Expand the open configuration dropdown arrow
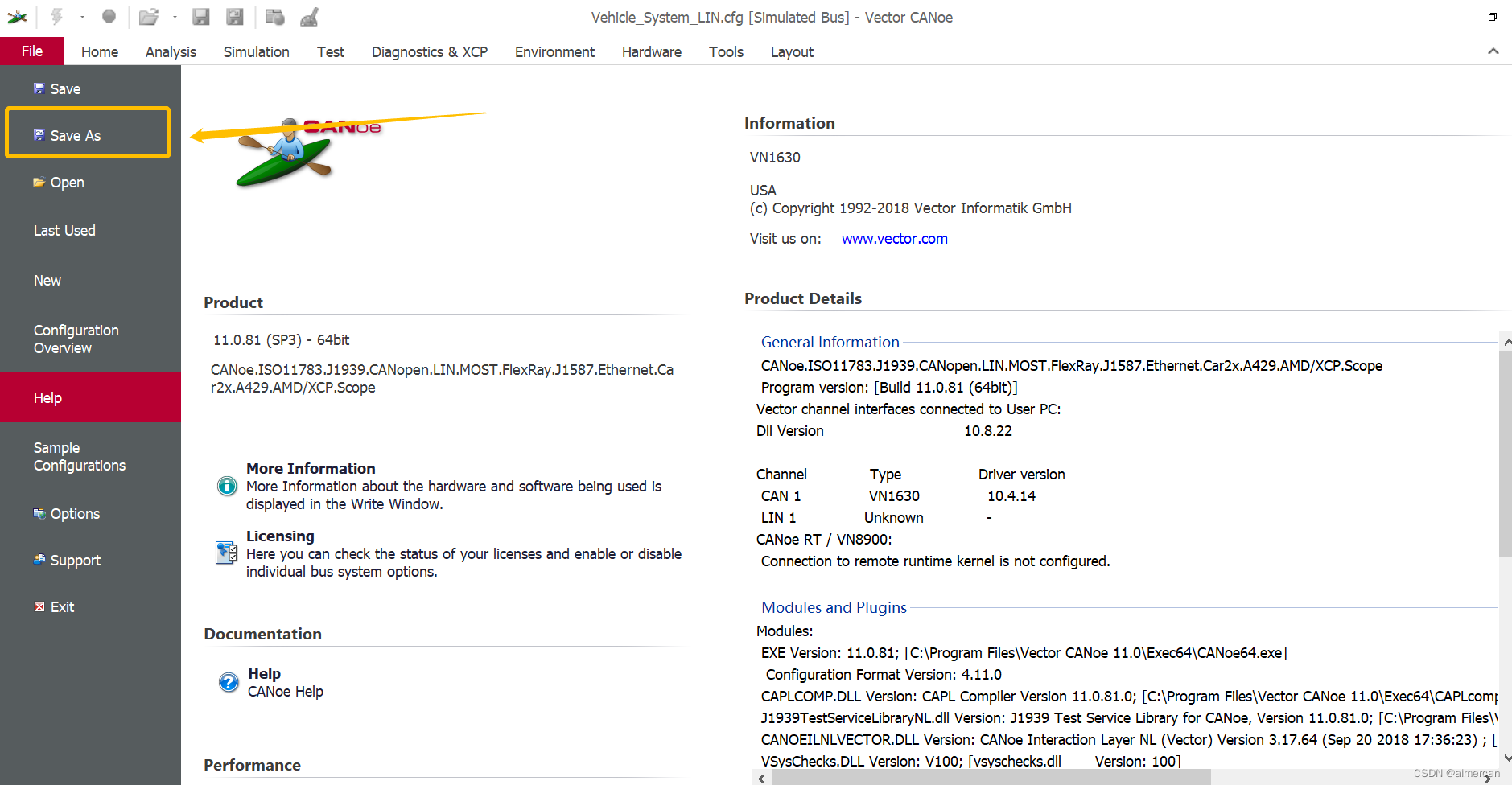The image size is (1512, 785). [x=175, y=17]
